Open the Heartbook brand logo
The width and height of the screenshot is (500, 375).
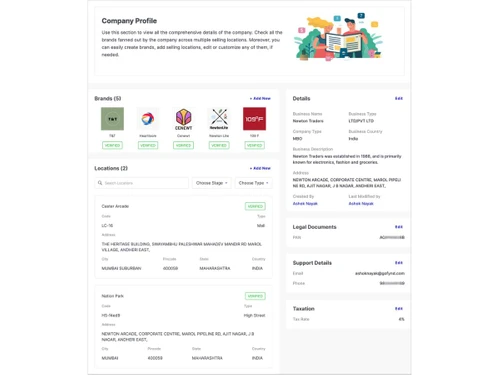point(148,119)
